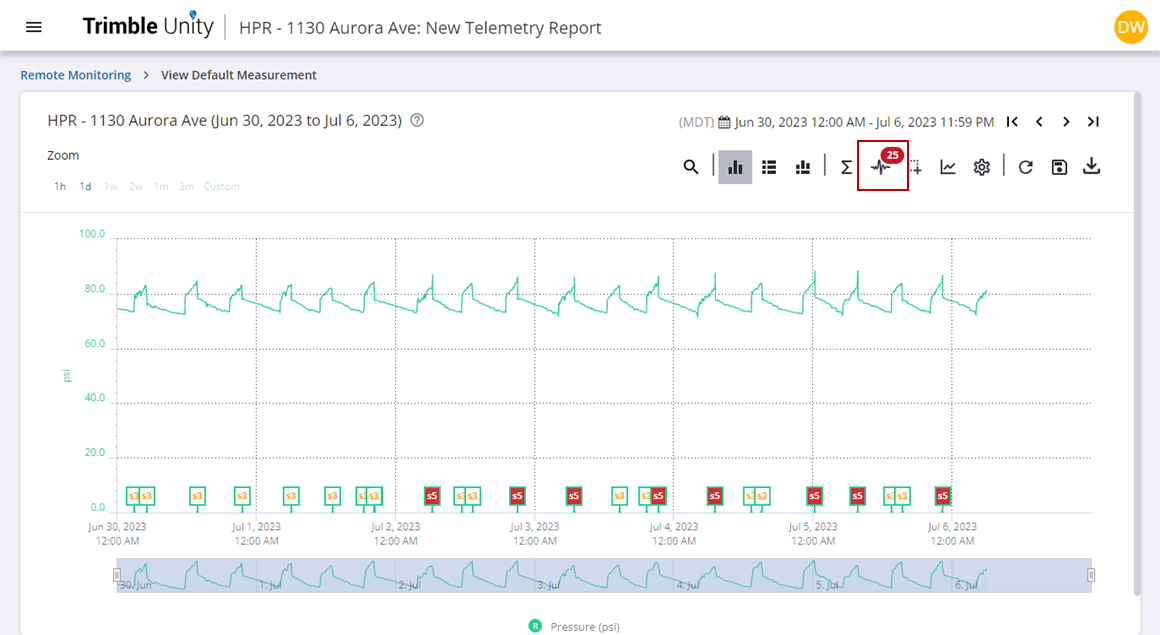Viewport: 1160px width, 635px height.
Task: Open the date range picker
Action: (856, 122)
